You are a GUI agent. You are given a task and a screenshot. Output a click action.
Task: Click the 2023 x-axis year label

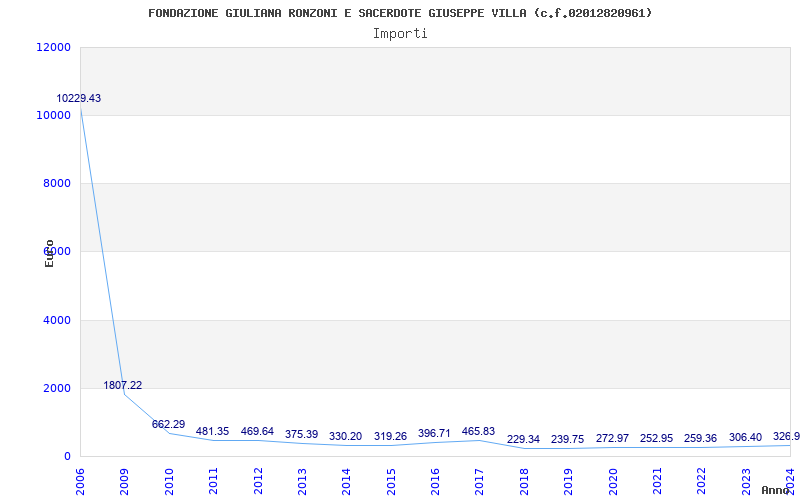point(746,482)
